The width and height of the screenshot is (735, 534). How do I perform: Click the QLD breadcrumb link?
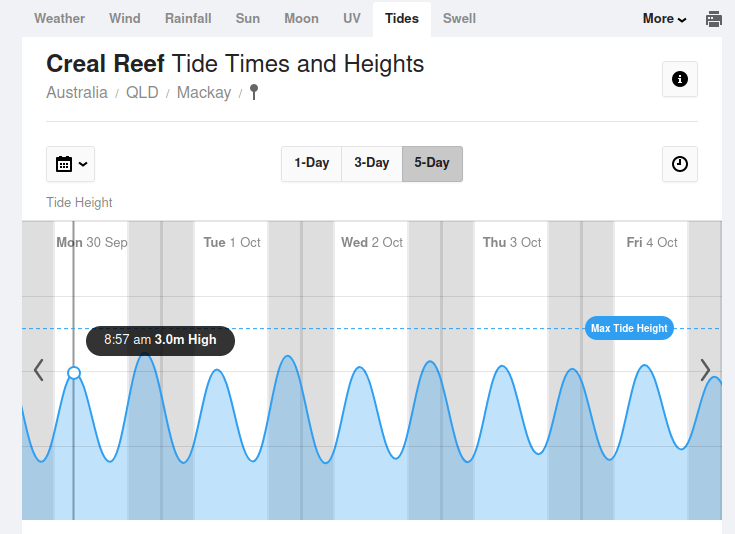(142, 93)
